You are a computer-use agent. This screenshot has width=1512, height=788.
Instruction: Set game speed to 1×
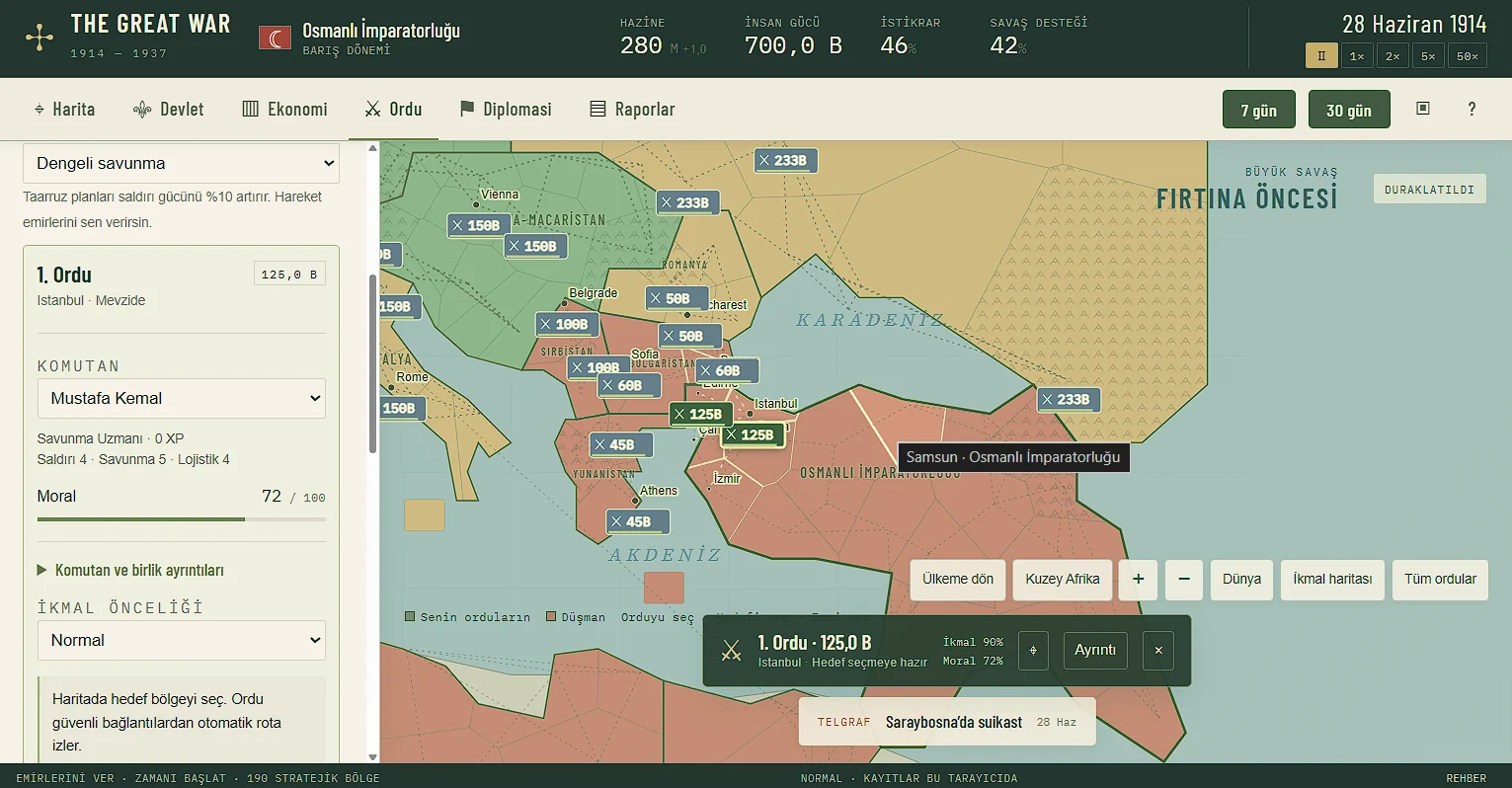click(x=1357, y=56)
